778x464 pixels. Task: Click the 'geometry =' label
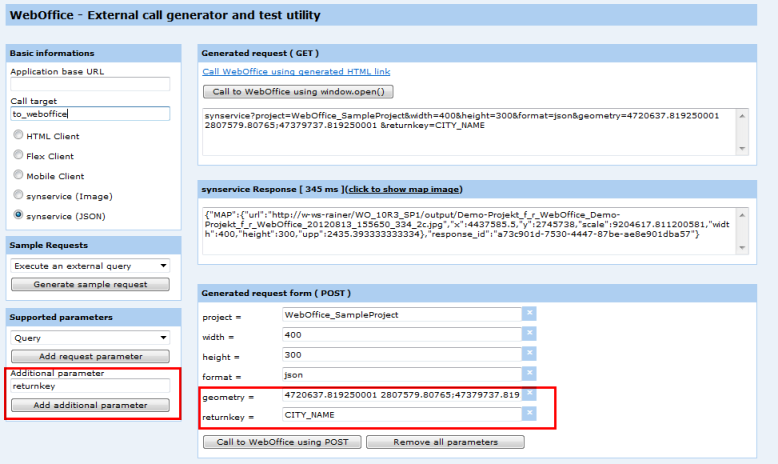tap(228, 397)
